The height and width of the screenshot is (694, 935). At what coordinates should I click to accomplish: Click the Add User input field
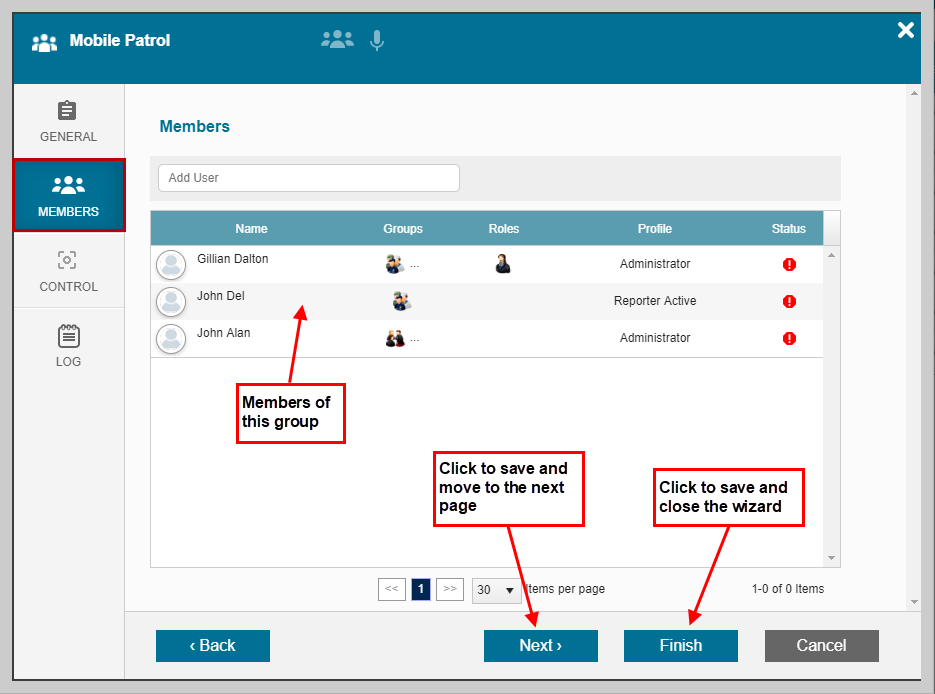309,178
